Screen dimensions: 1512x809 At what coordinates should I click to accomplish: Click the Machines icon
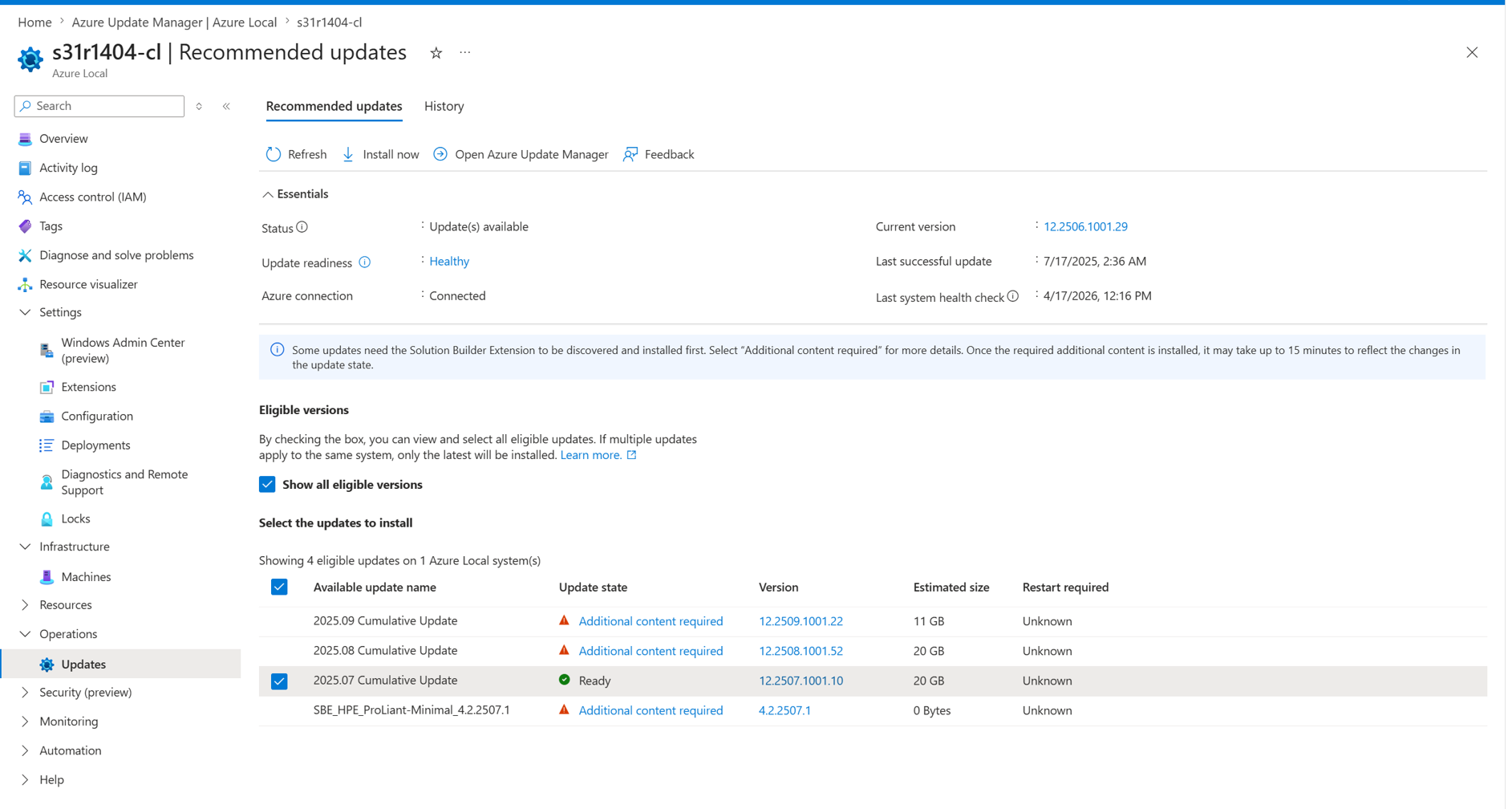[47, 577]
